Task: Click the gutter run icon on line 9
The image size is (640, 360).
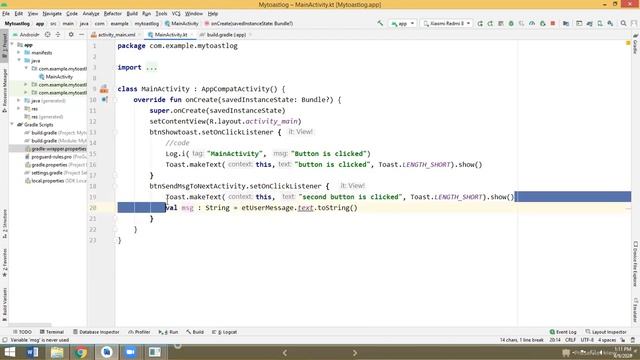Action: (104, 89)
